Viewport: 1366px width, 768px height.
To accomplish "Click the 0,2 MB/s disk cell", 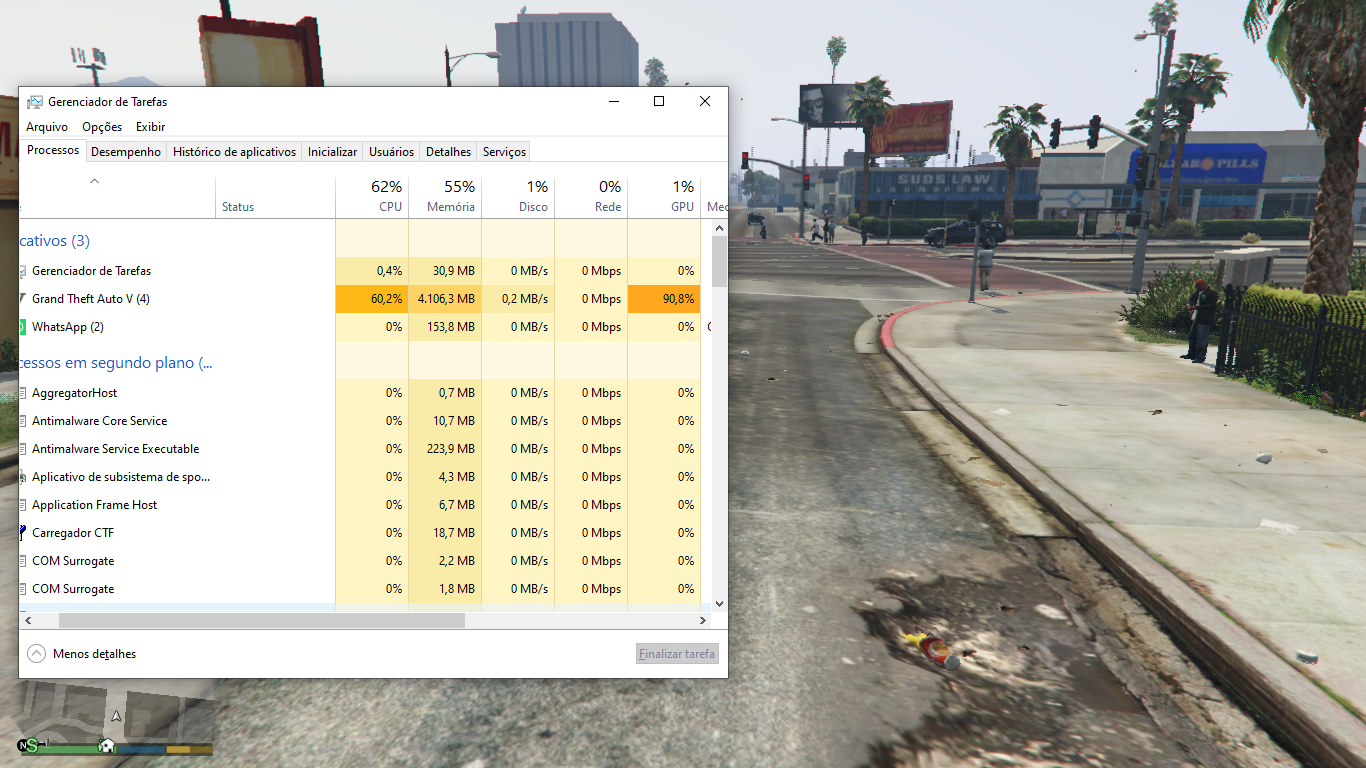I will point(518,299).
